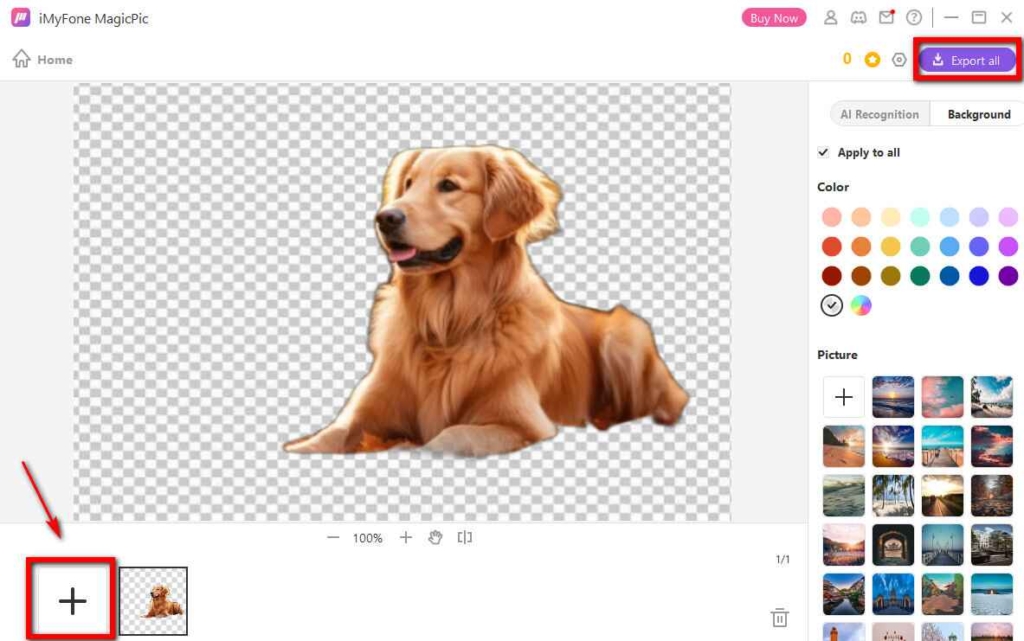This screenshot has height=641, width=1024.
Task: Open the settings gear icon
Action: tap(899, 59)
